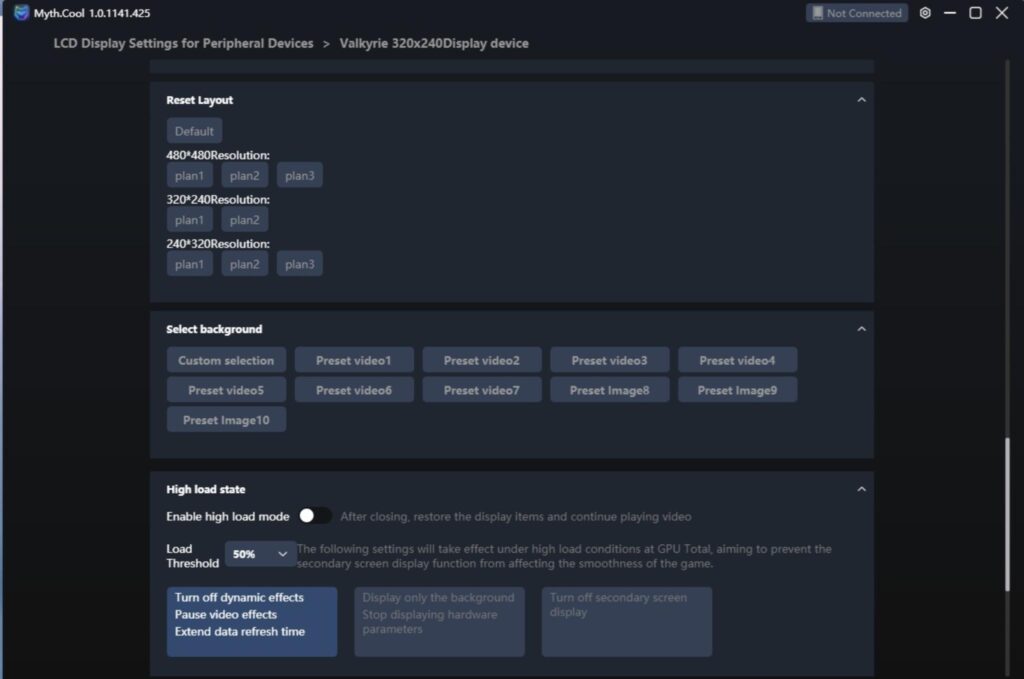Choose Preset video4 background
1024x679 pixels.
(x=737, y=360)
